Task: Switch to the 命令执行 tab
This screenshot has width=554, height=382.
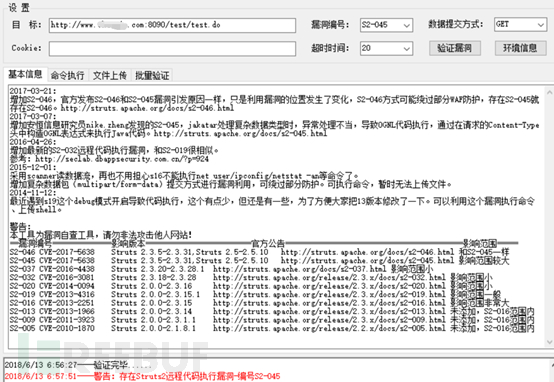Action: coord(67,75)
